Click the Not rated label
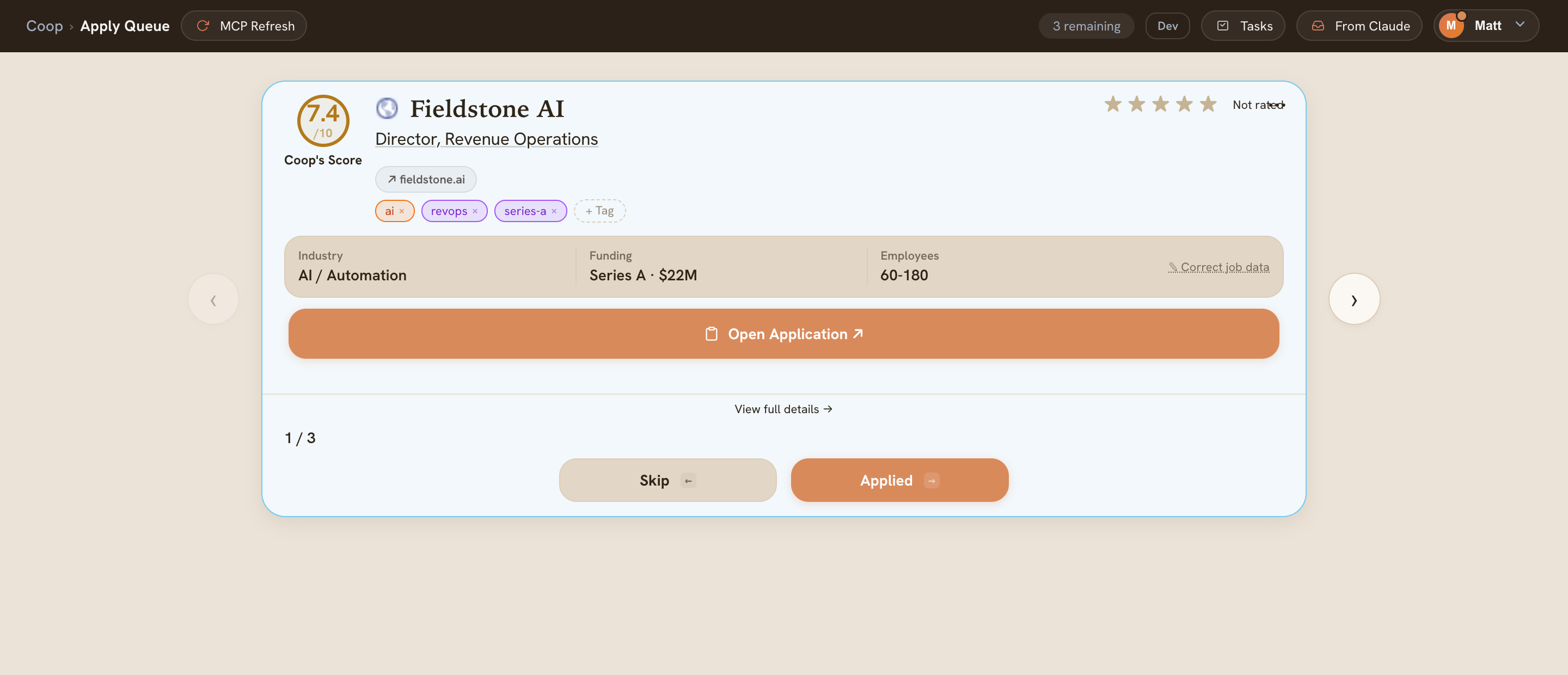Screen dimensions: 1568x675 point(1258,105)
